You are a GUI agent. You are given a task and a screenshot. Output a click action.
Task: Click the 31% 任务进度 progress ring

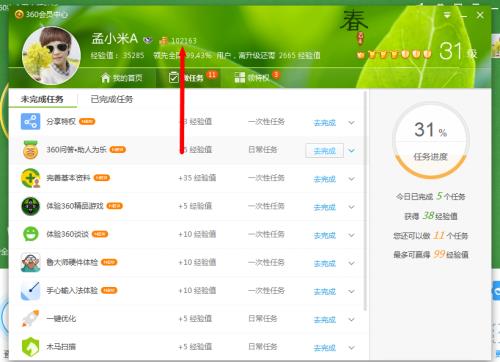431,140
